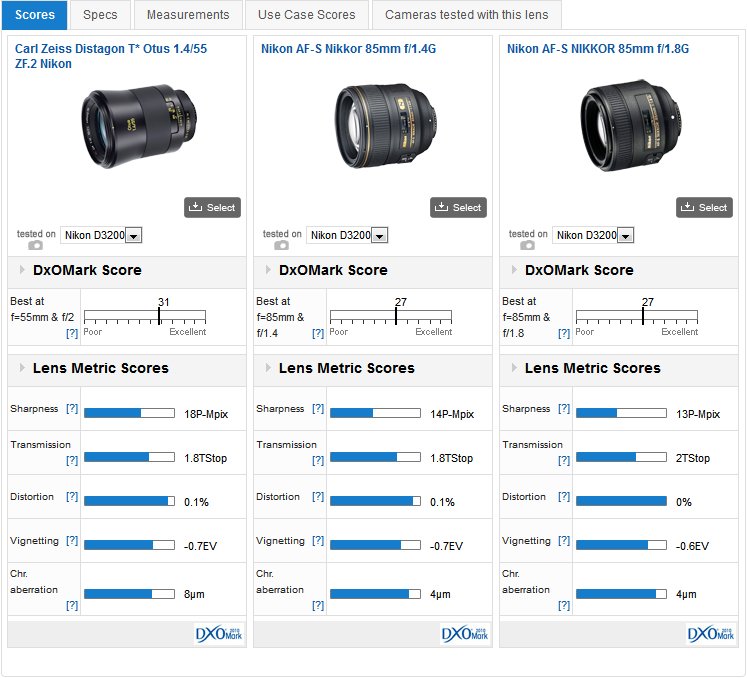
Task: Open Distortion help for Nikkor f/1.4G
Action: [x=318, y=496]
